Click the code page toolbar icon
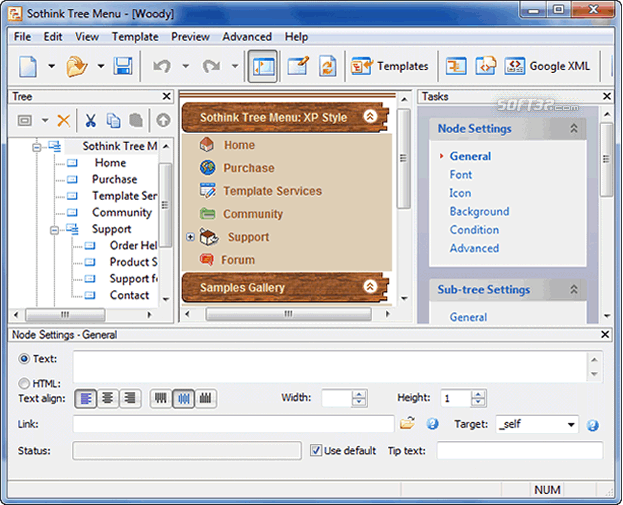The width and height of the screenshot is (623, 505). pyautogui.click(x=486, y=66)
